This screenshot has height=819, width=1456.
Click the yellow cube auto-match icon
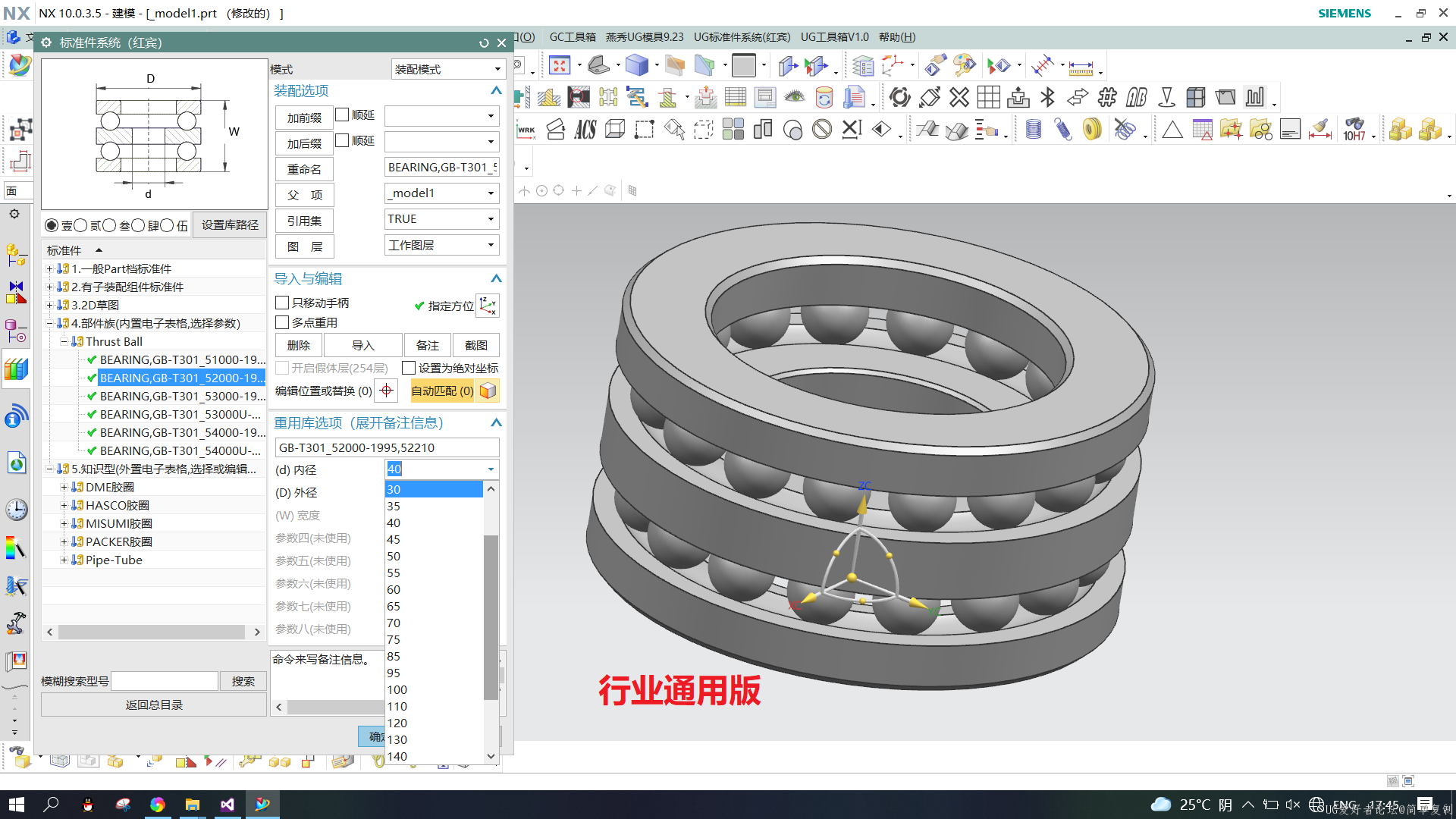488,391
